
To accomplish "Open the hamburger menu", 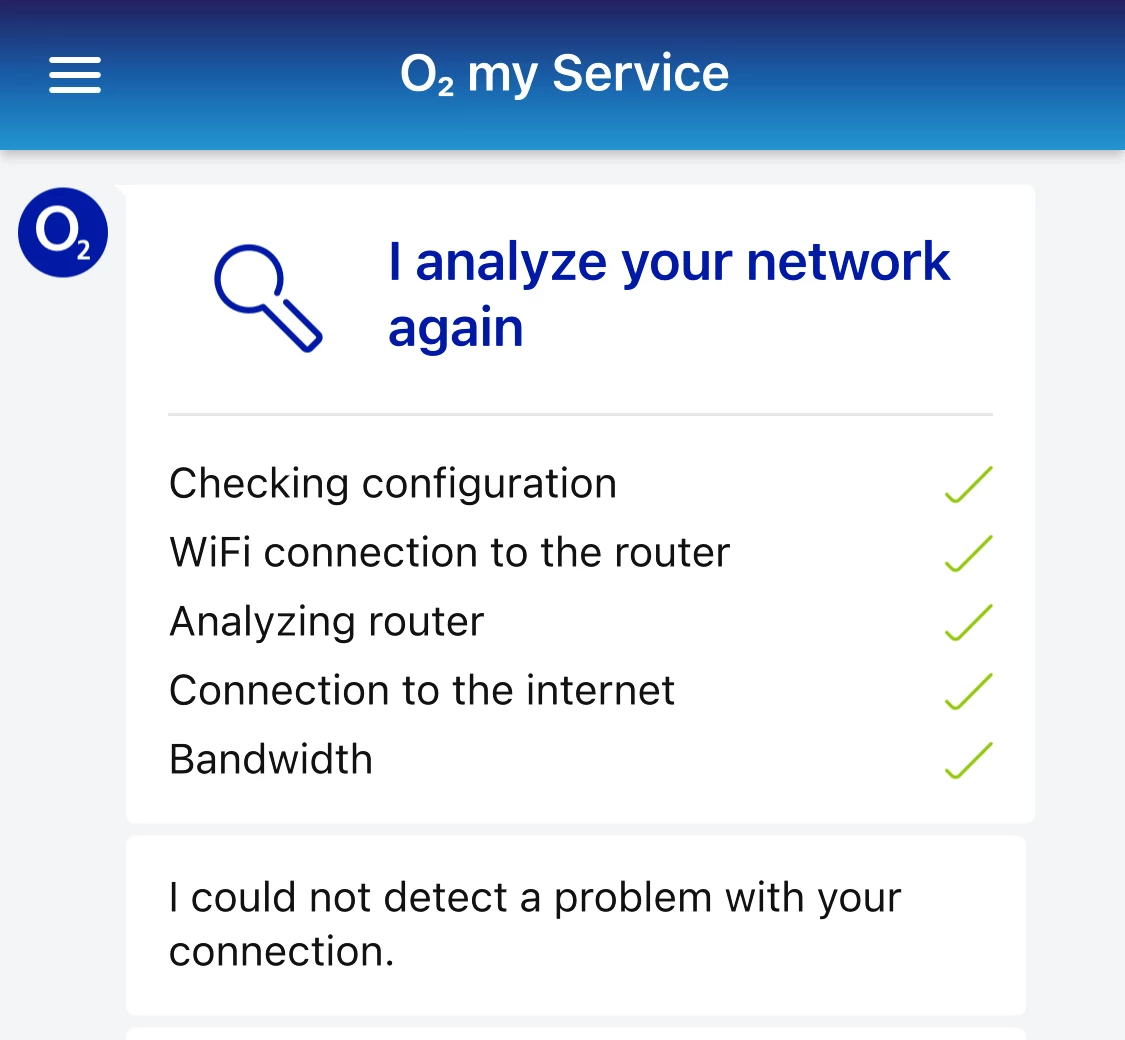I will 75,75.
